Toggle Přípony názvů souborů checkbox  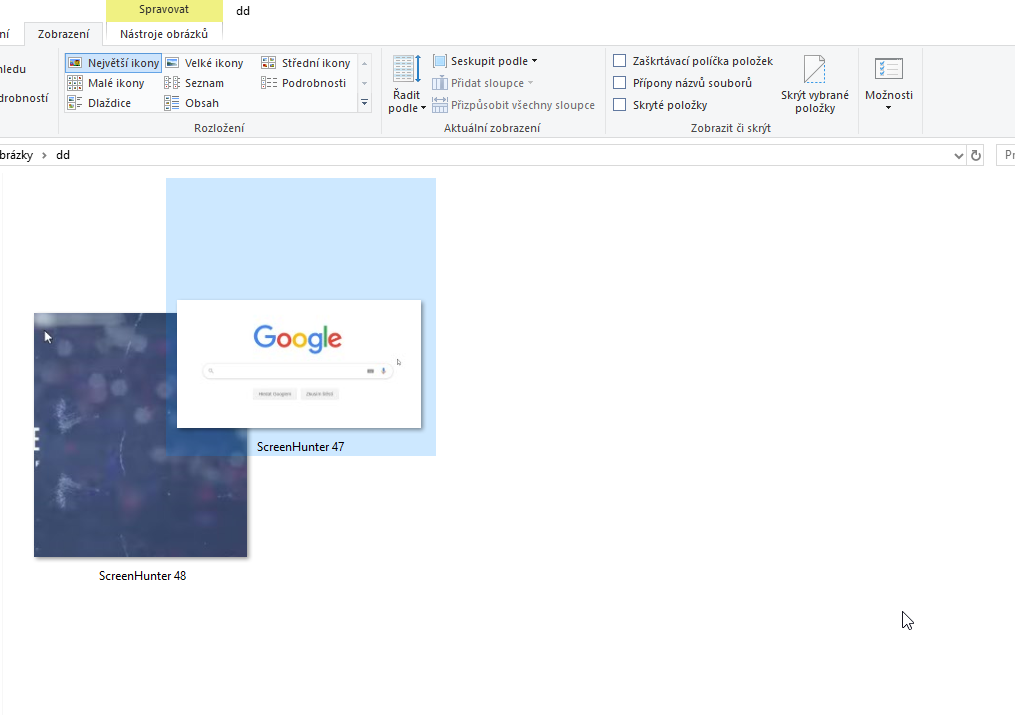(x=619, y=83)
